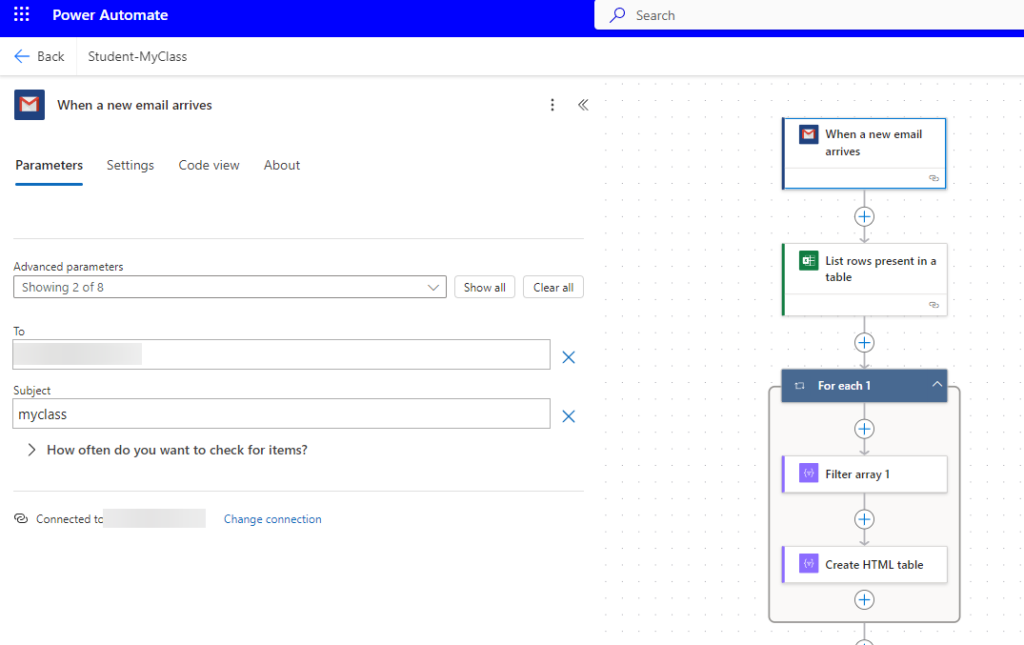The height and width of the screenshot is (645, 1024).
Task: Click the Show all button
Action: tap(485, 287)
